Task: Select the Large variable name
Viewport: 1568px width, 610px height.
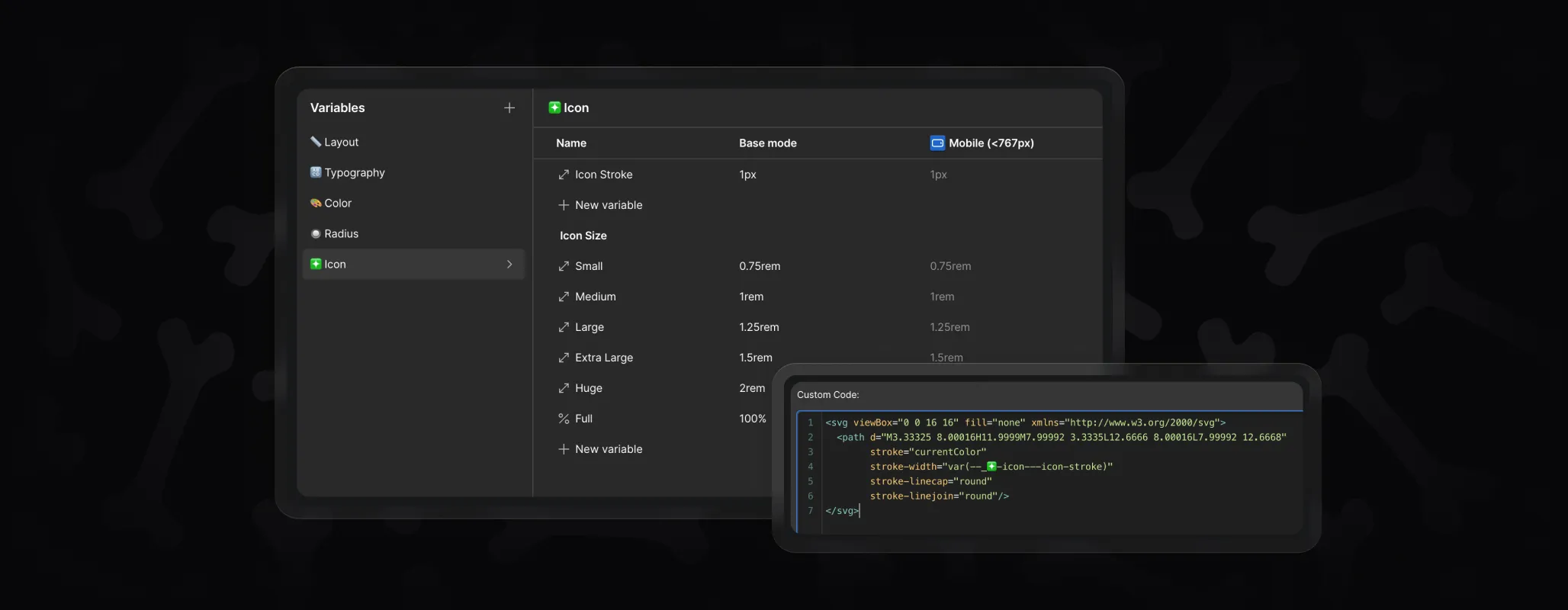Action: coord(590,327)
